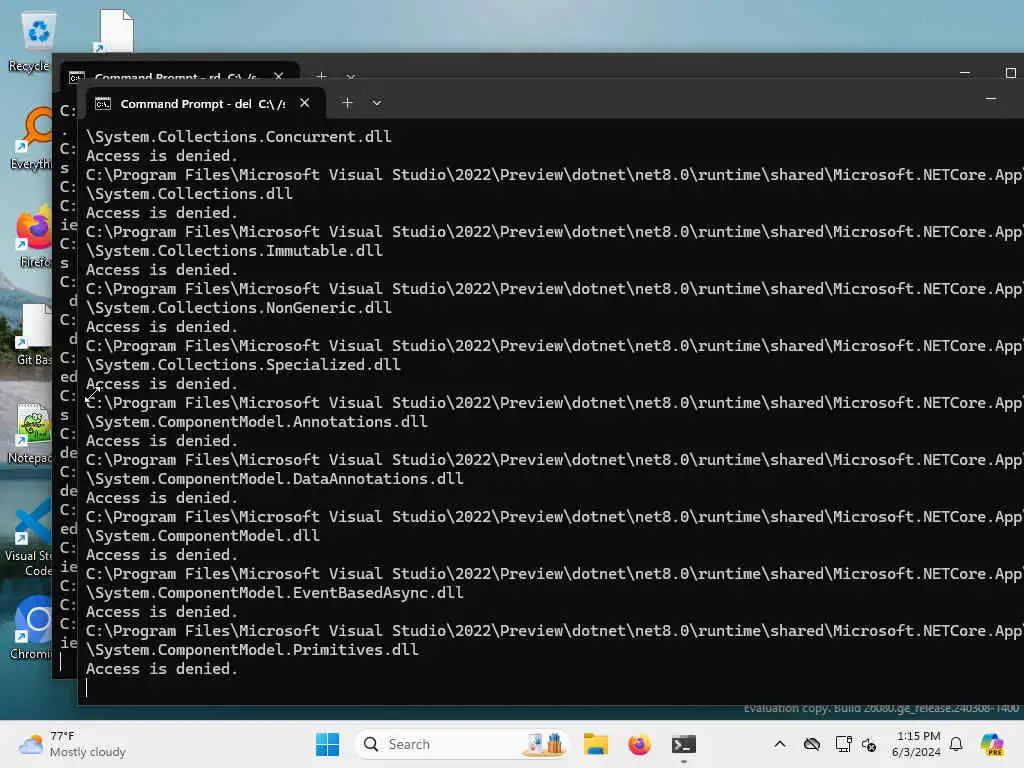The height and width of the screenshot is (768, 1024).
Task: Open File Explorer from the taskbar
Action: coord(596,744)
